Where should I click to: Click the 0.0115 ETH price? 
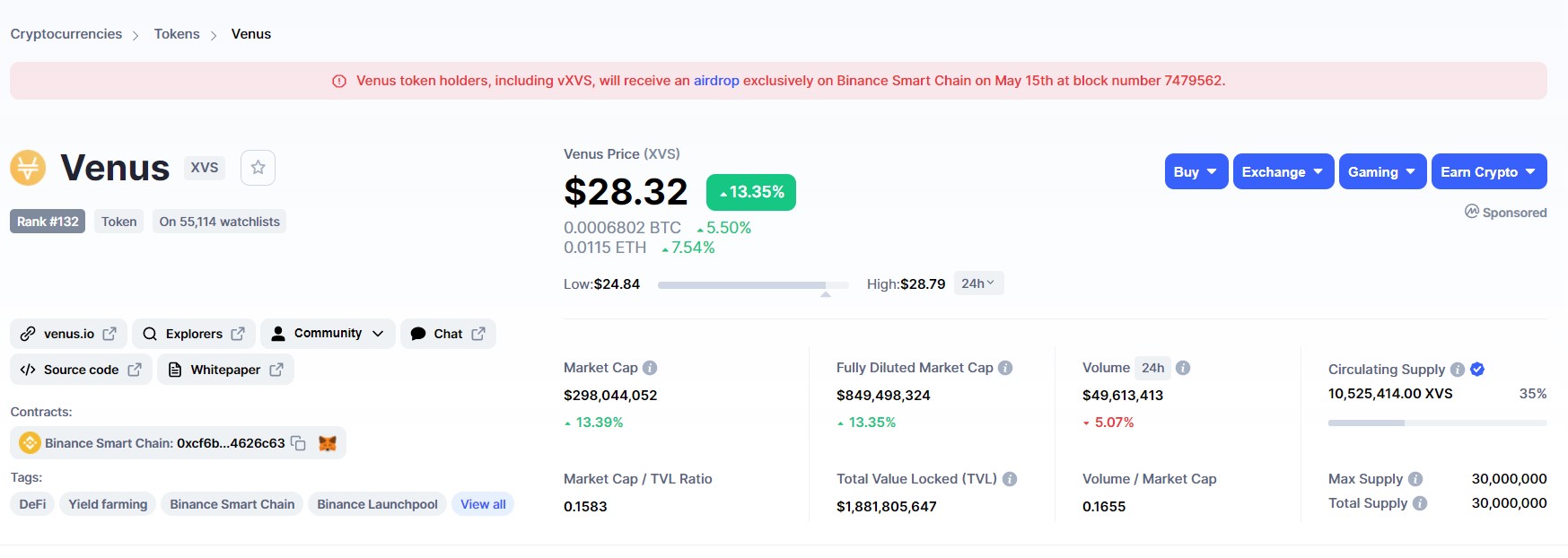[605, 248]
